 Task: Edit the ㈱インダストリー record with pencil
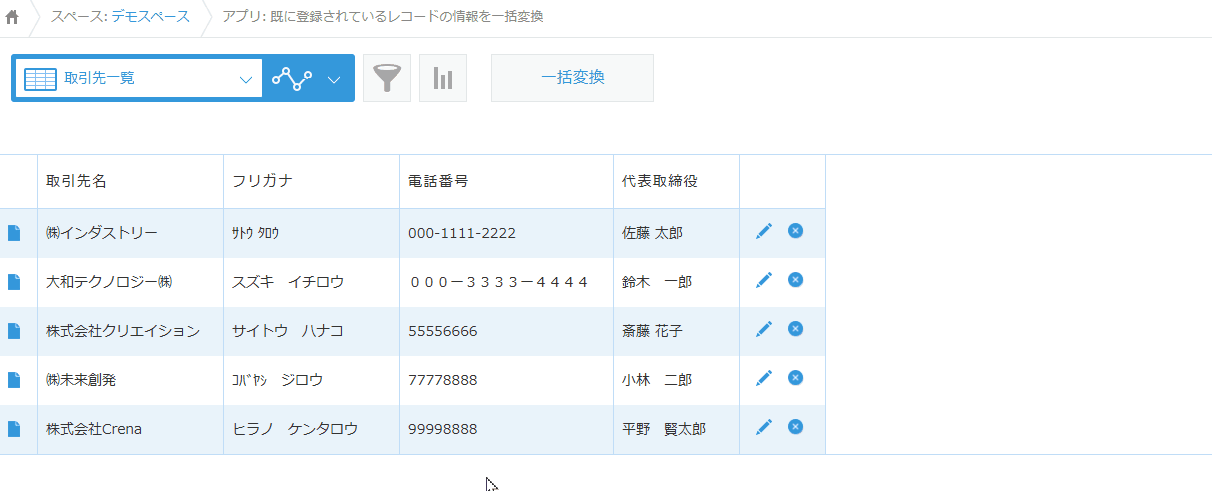(764, 232)
